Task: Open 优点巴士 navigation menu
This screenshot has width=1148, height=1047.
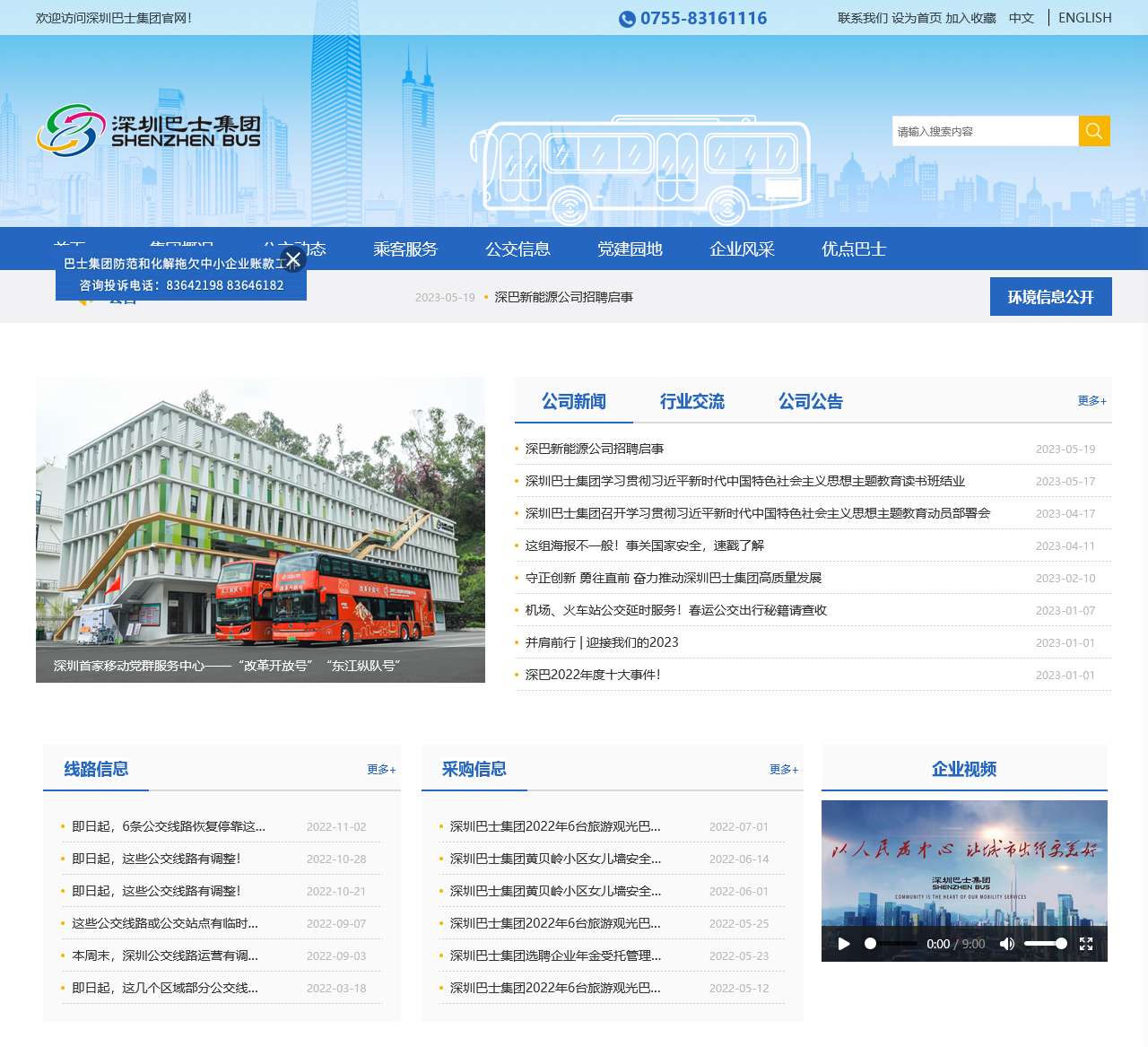Action: tap(854, 249)
